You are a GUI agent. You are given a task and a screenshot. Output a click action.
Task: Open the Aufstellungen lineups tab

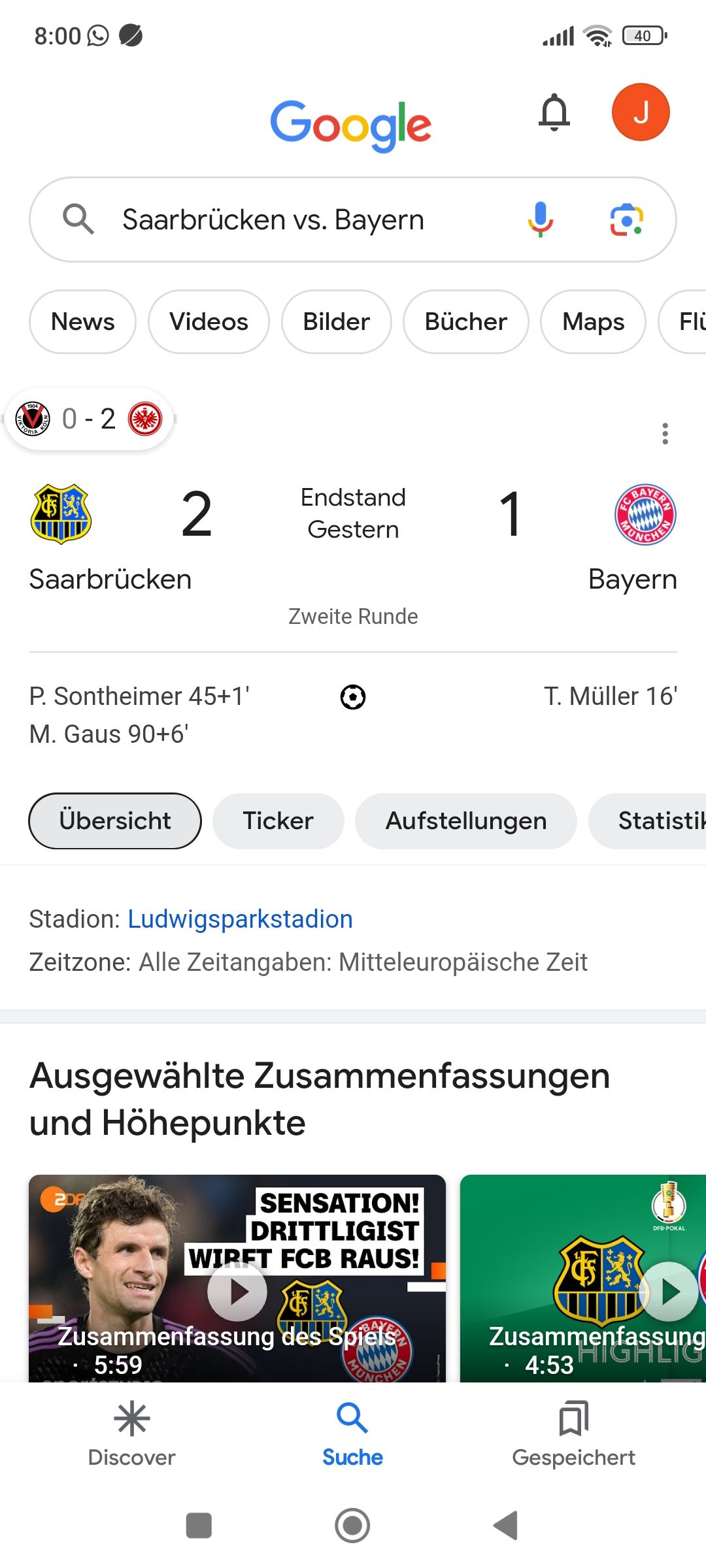click(x=465, y=821)
